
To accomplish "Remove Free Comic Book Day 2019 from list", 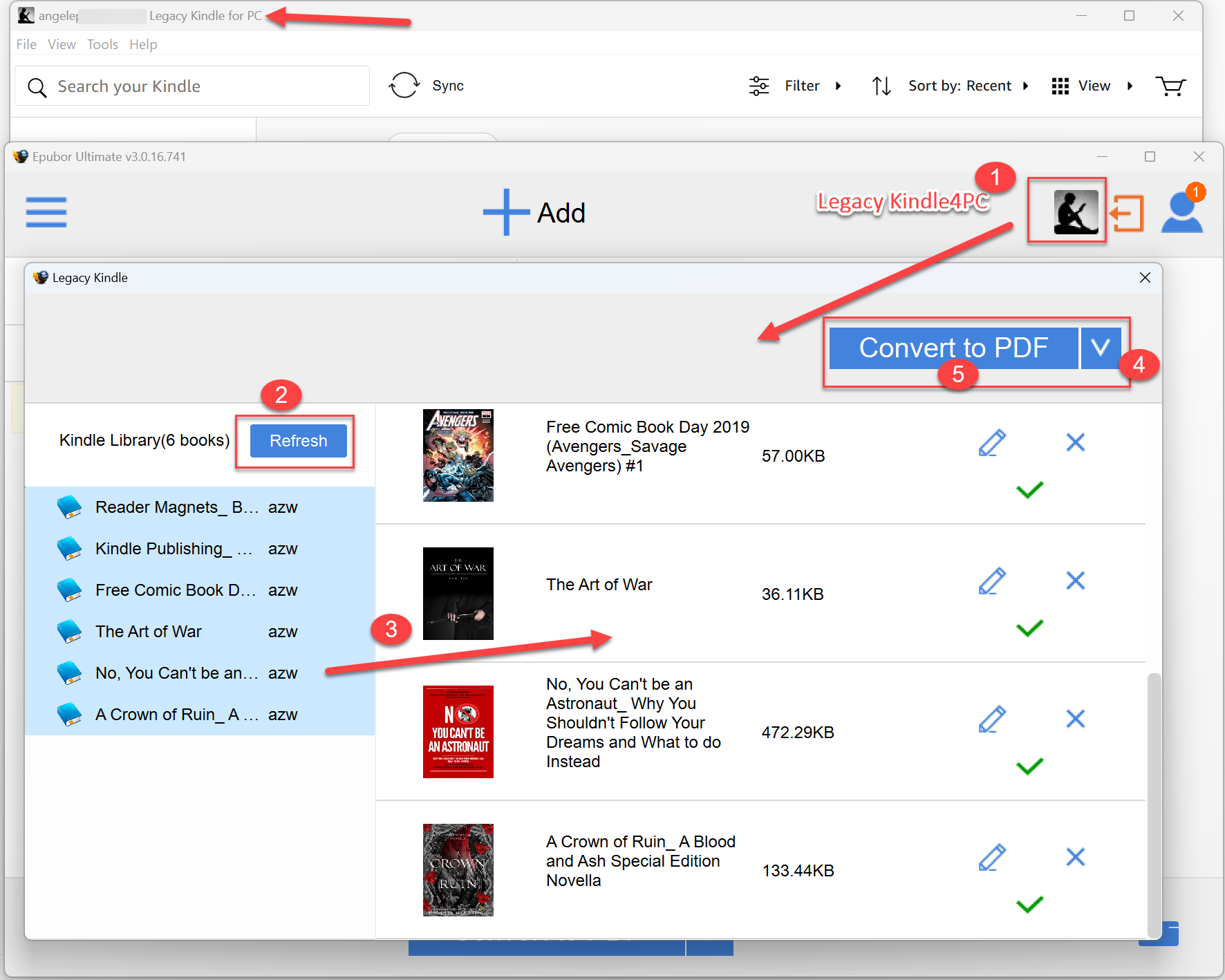I will coord(1076,442).
